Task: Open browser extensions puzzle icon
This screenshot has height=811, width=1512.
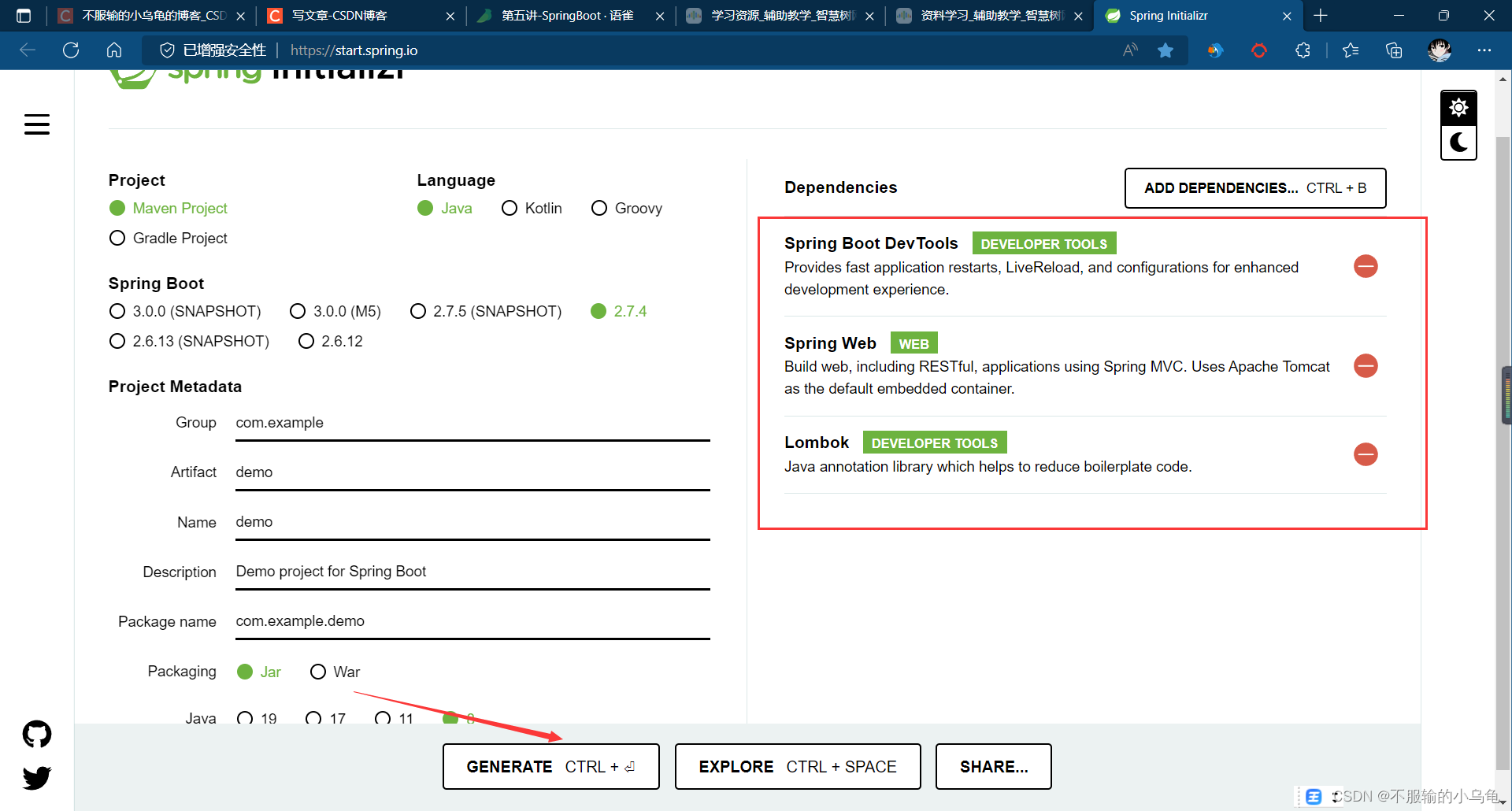Action: click(1303, 50)
